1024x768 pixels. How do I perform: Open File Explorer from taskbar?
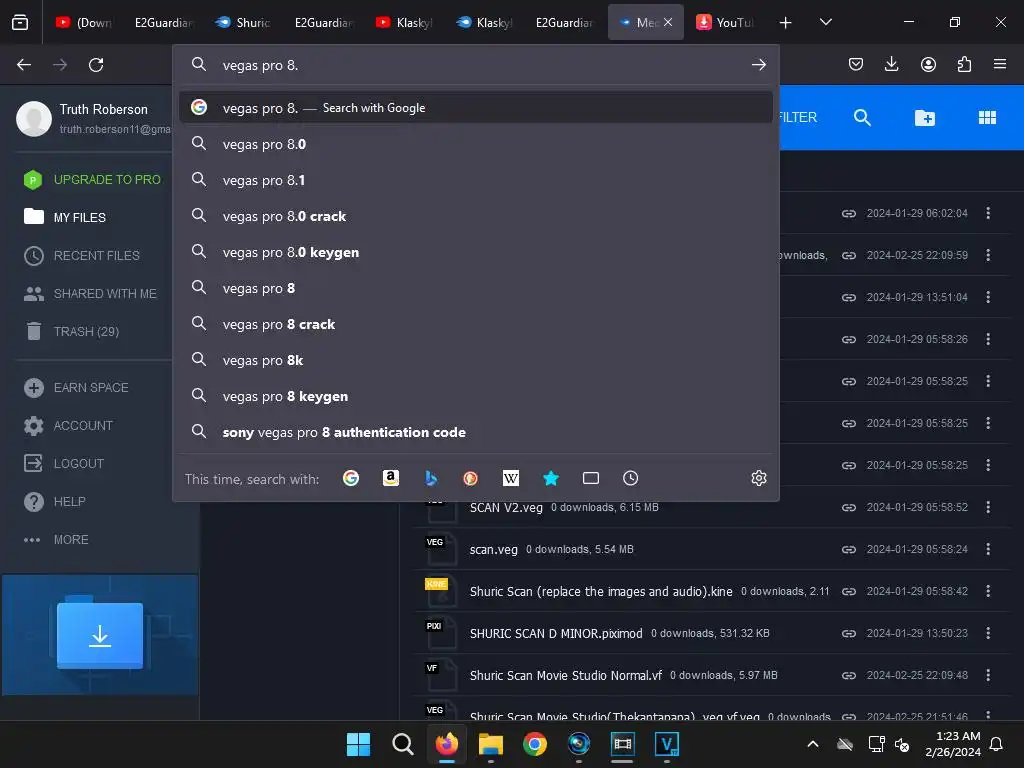(490, 744)
